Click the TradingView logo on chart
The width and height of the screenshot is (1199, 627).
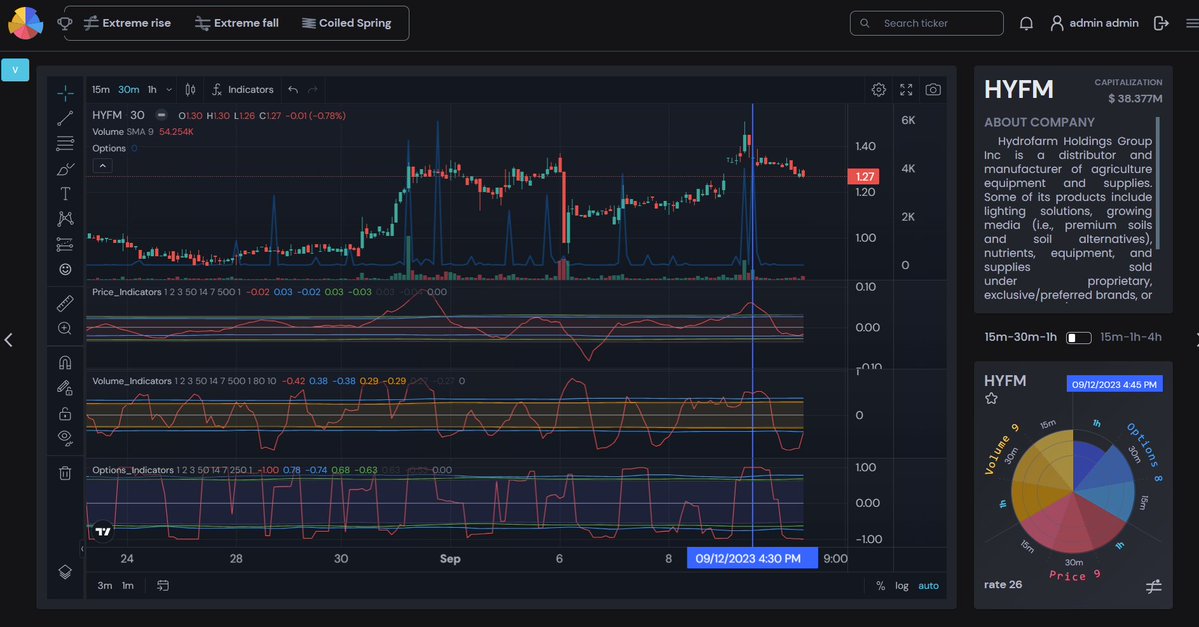[102, 531]
